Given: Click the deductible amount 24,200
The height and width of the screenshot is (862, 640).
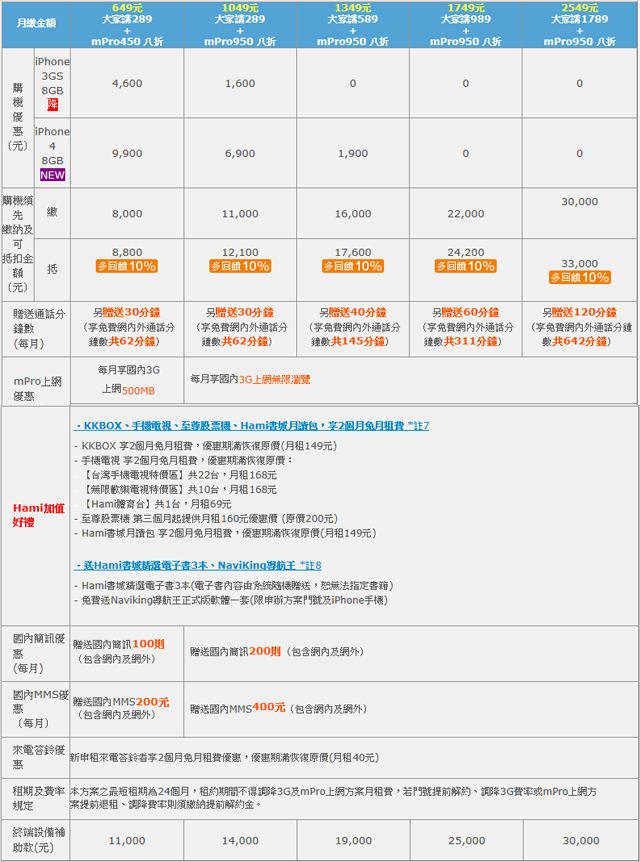Looking at the screenshot, I should (x=466, y=252).
